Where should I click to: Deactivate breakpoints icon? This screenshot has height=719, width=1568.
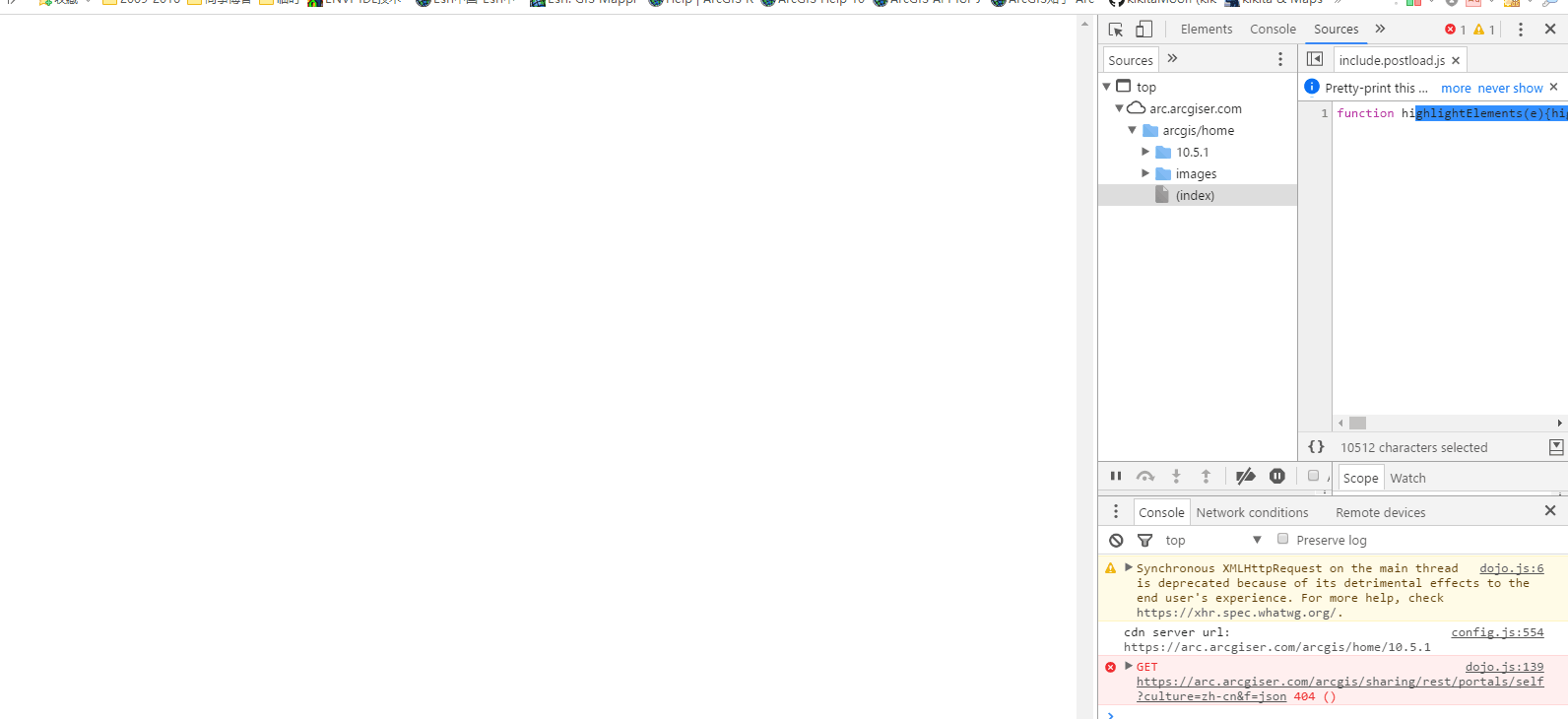[1246, 477]
